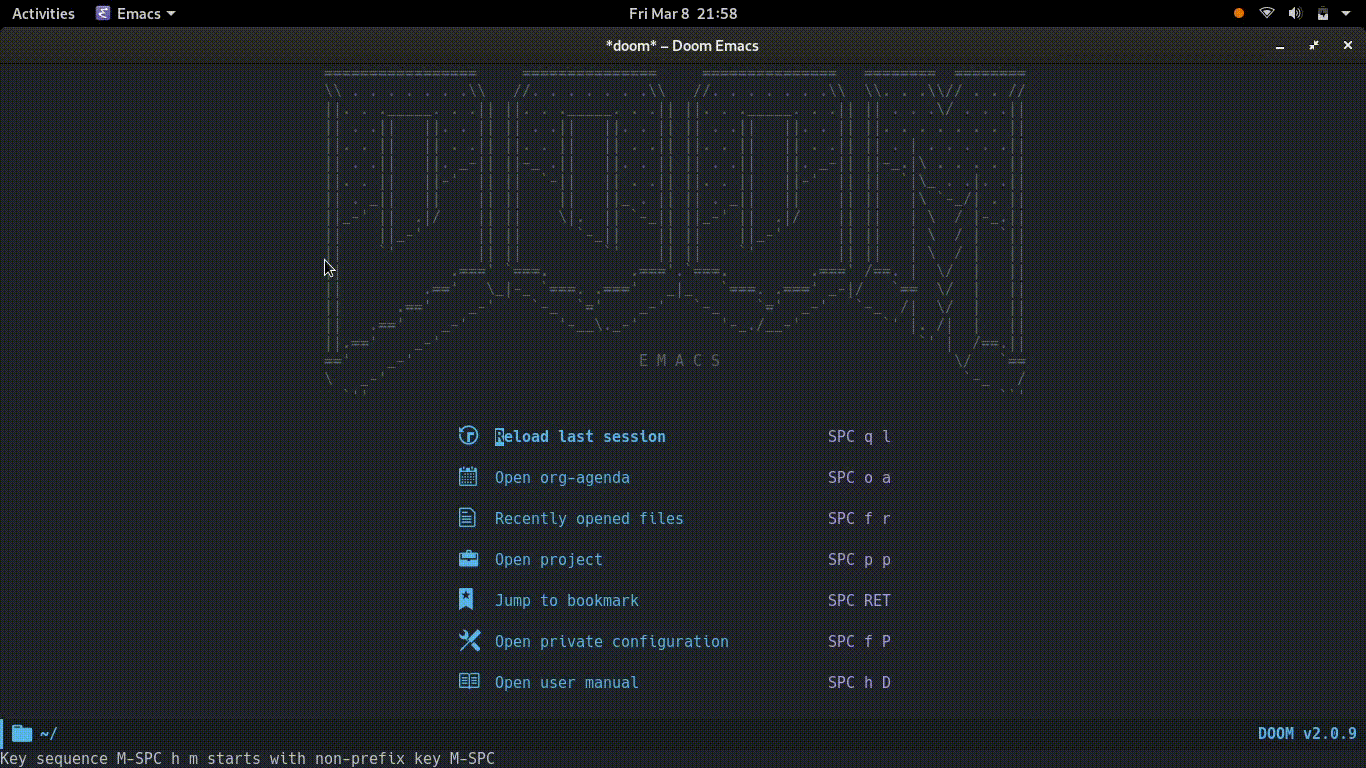Viewport: 1366px width, 768px height.
Task: Click the document icon beside Recently opened files
Action: (x=467, y=517)
